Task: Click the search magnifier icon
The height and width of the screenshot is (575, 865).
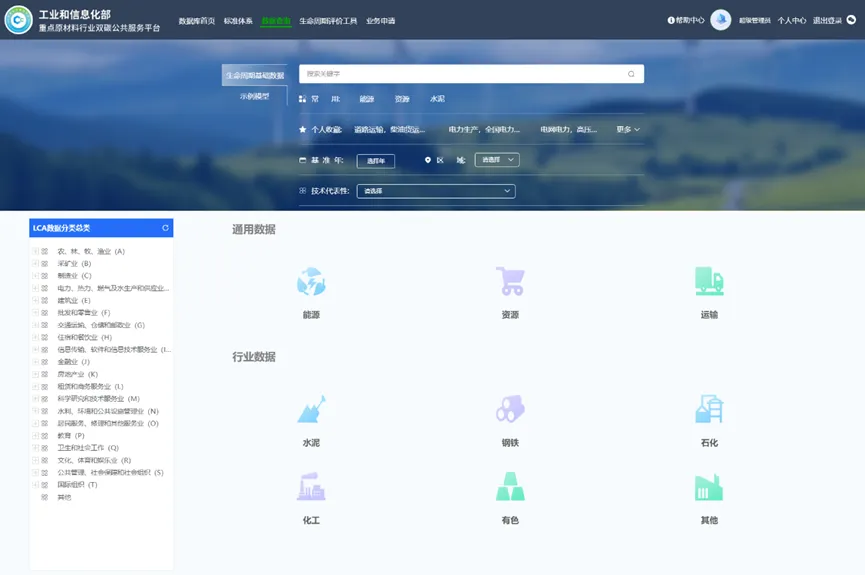Action: [631, 74]
